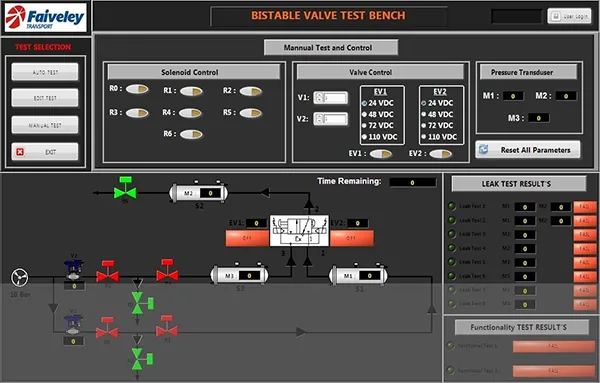
Task: Select 48 VDC under EV1
Action: tap(378, 114)
